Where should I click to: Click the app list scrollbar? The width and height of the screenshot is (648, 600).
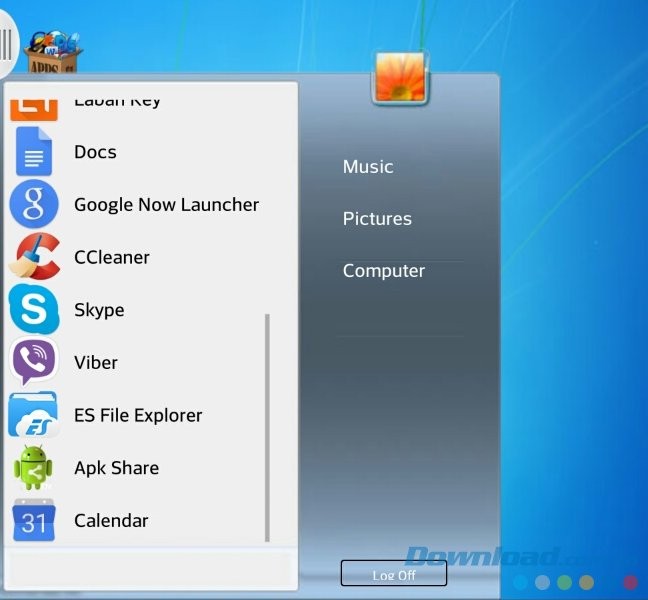click(267, 427)
